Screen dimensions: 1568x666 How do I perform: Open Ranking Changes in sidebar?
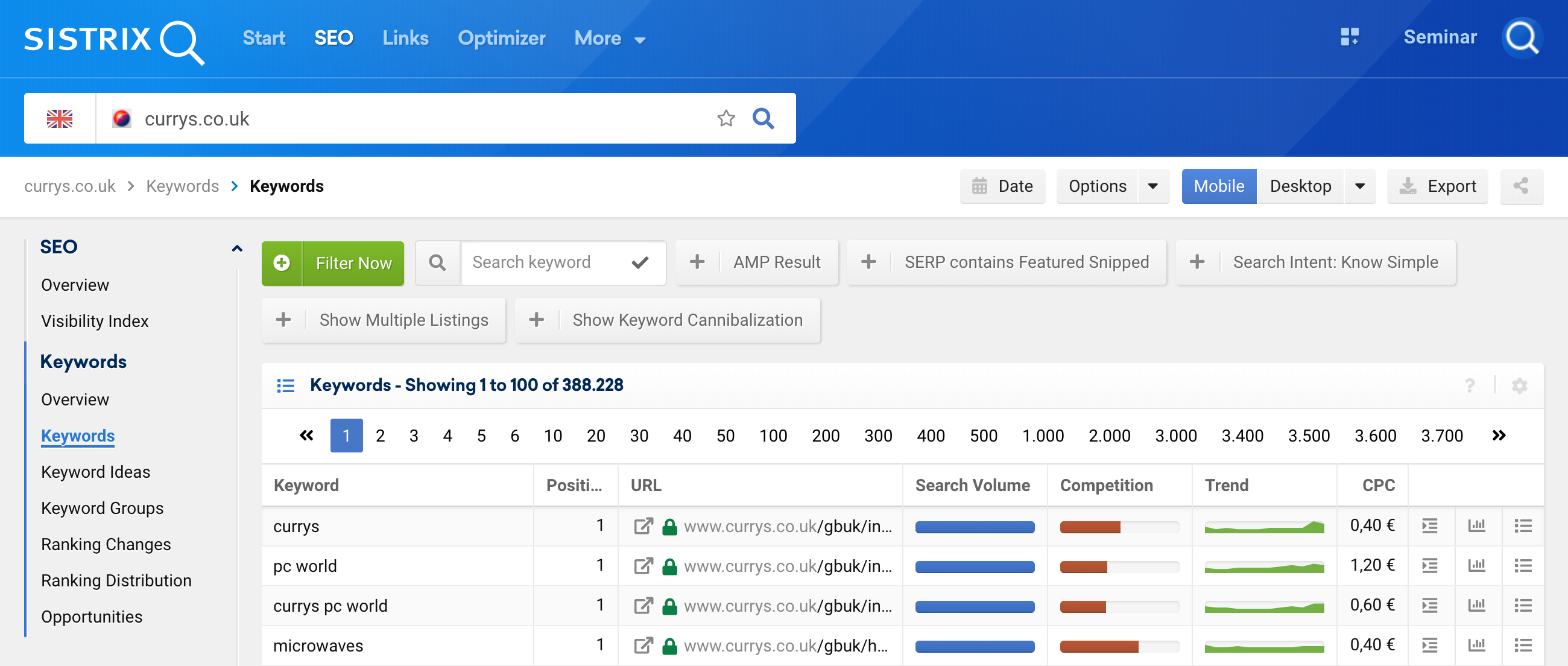point(106,544)
